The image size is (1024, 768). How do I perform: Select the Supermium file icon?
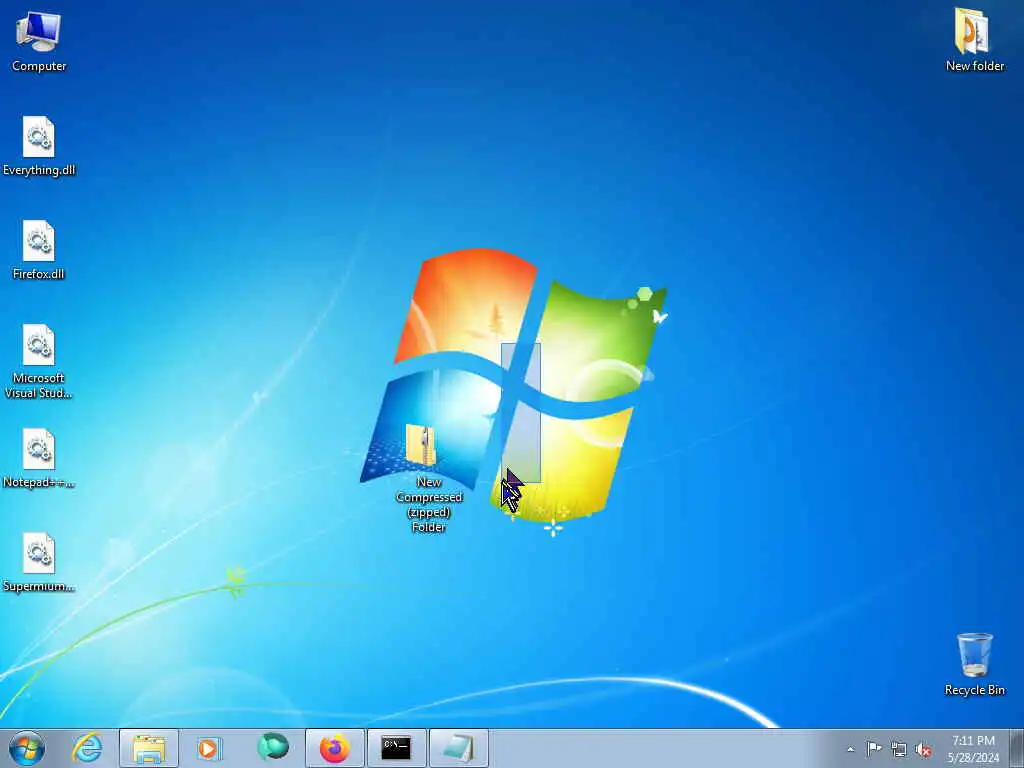(x=39, y=562)
